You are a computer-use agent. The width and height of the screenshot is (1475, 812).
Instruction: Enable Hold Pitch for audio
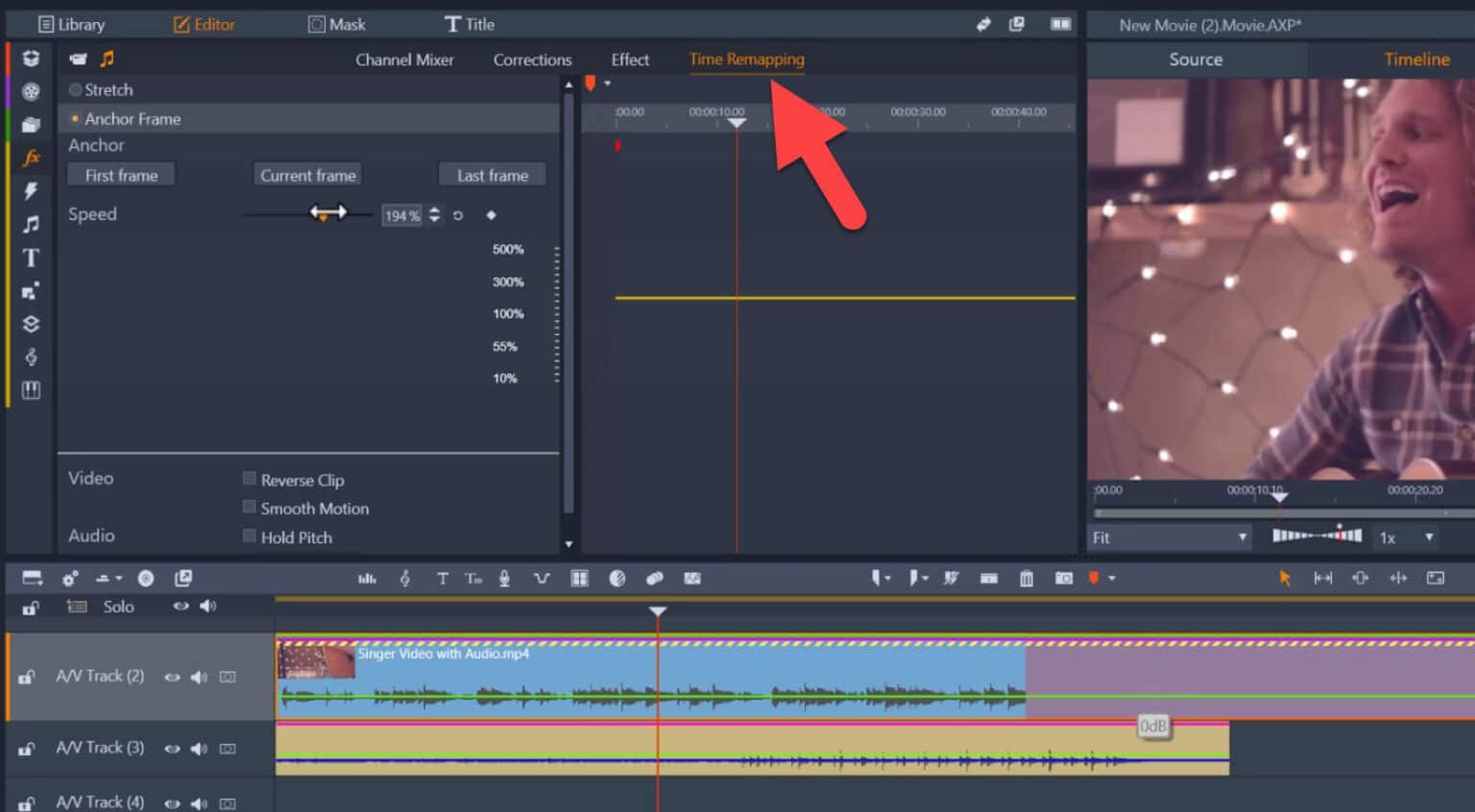[249, 537]
